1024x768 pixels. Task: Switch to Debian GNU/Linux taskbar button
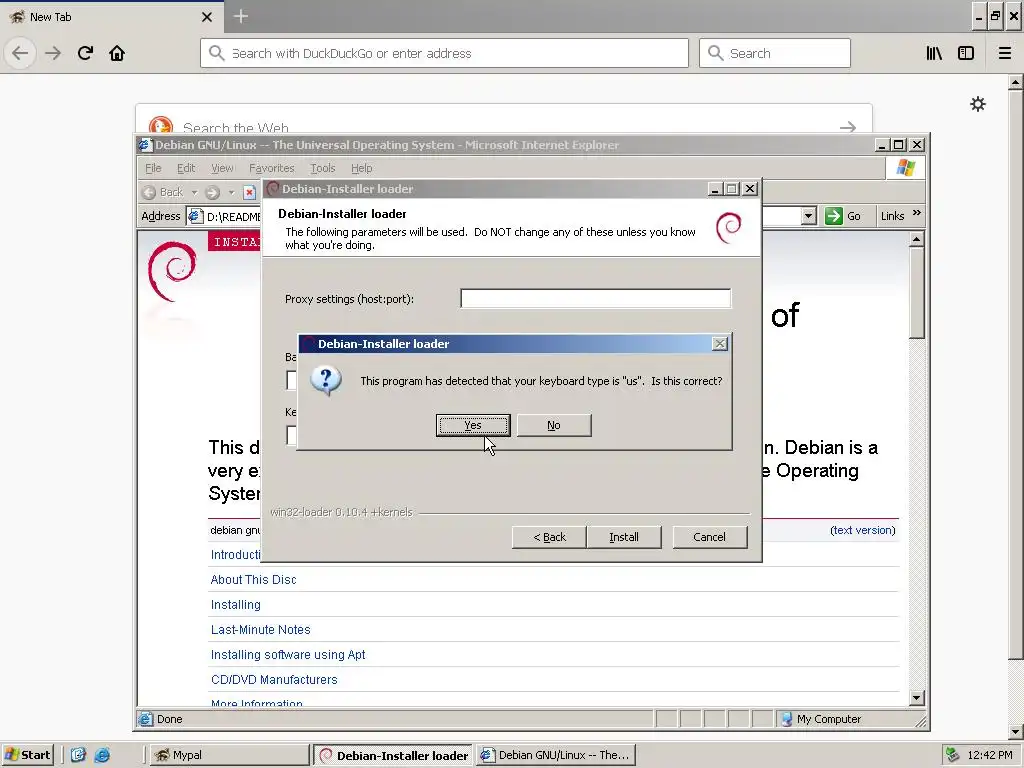coord(555,755)
